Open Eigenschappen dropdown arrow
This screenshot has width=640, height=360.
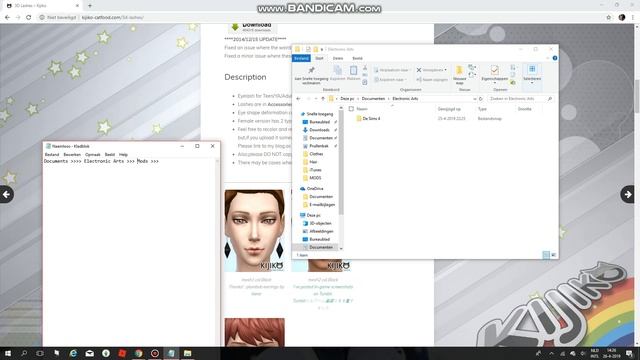(495, 83)
